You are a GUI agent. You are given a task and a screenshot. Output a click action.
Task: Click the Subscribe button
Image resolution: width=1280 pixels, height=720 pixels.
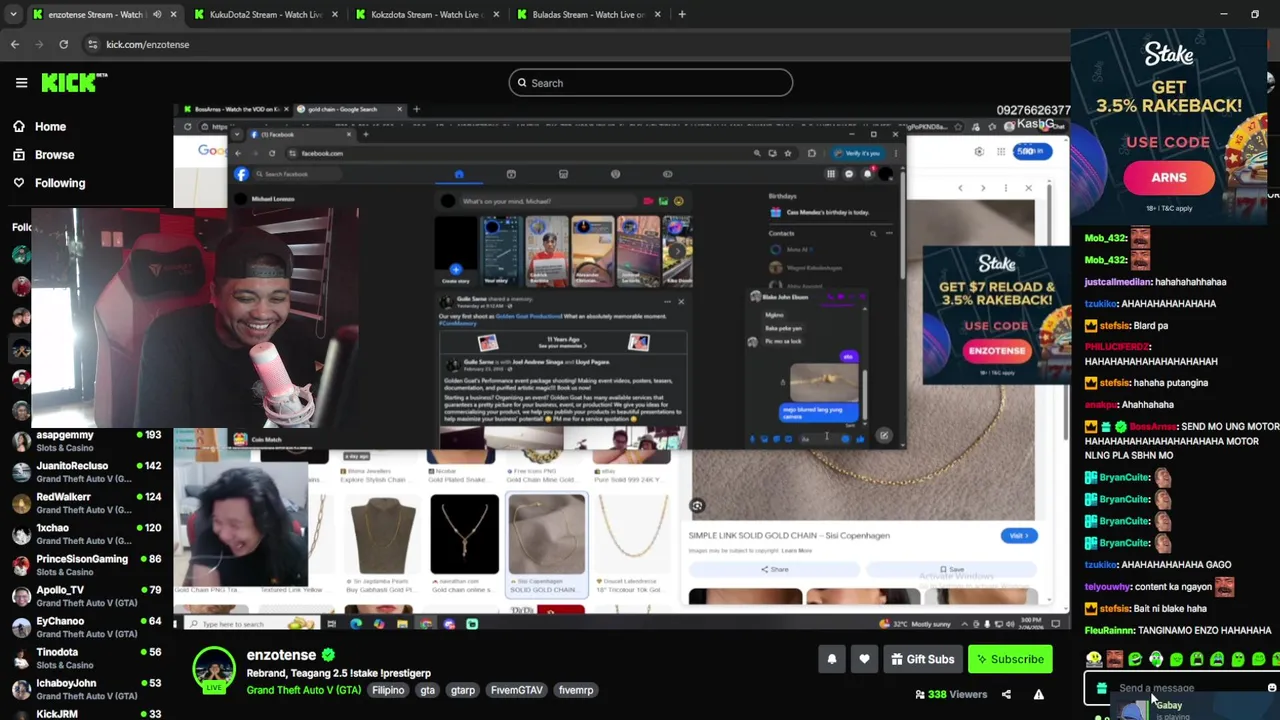pyautogui.click(x=1011, y=659)
